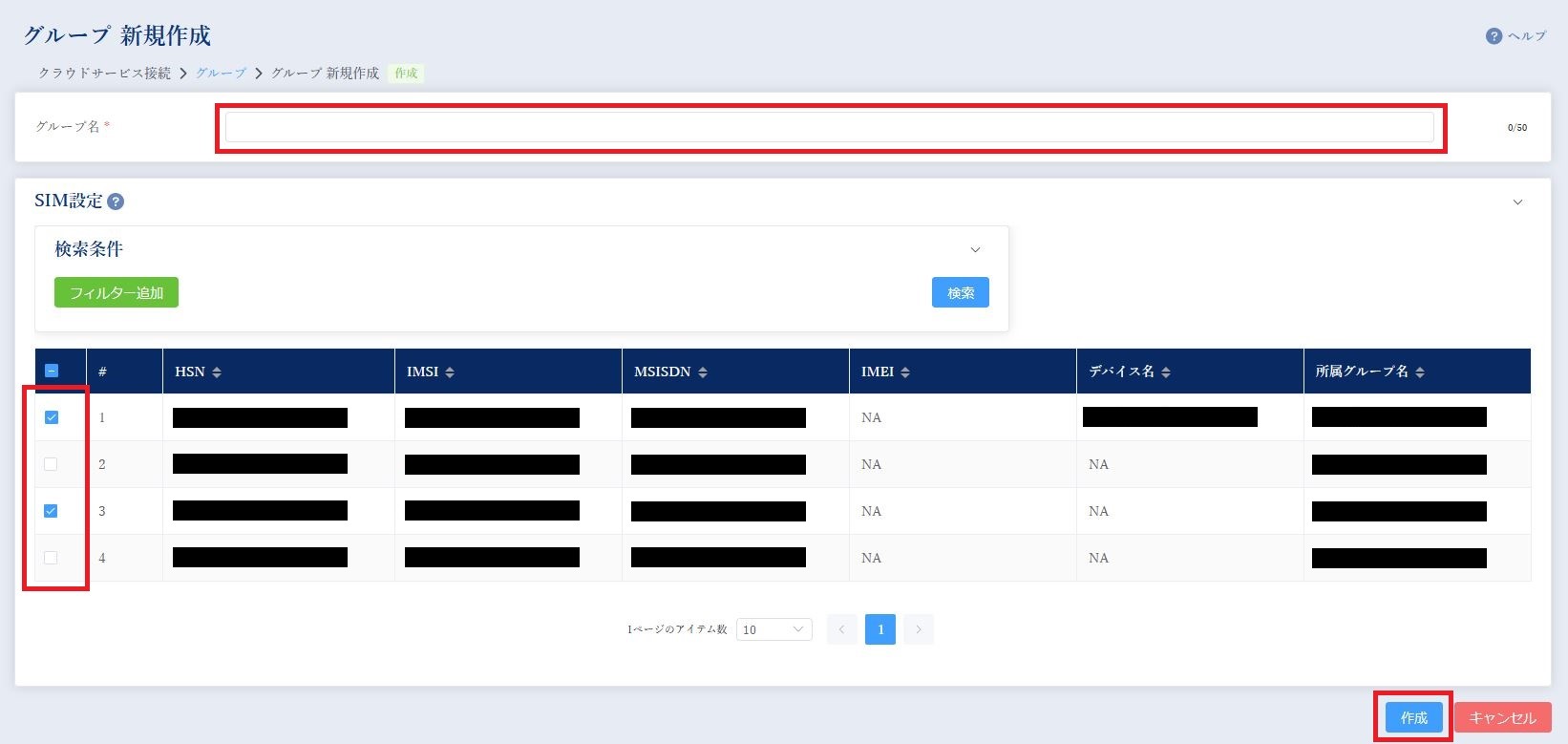Select page 1 in pagination

[879, 629]
